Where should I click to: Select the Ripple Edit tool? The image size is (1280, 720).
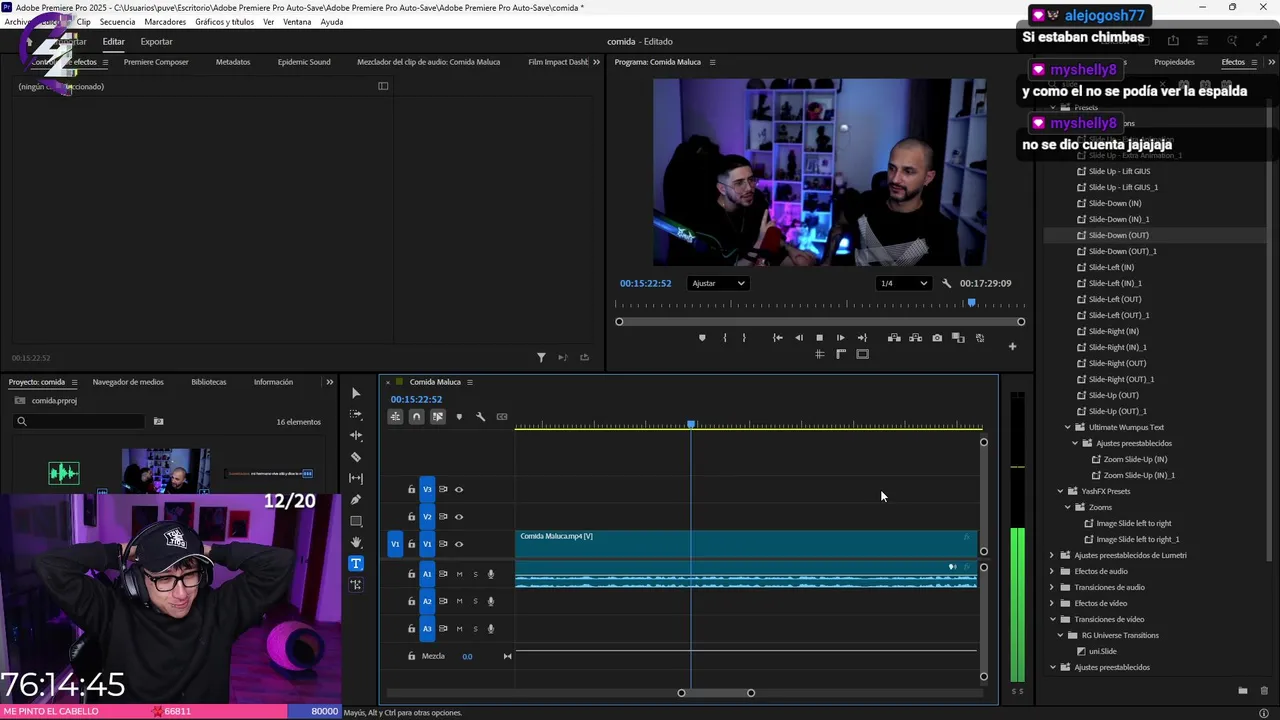[x=356, y=435]
